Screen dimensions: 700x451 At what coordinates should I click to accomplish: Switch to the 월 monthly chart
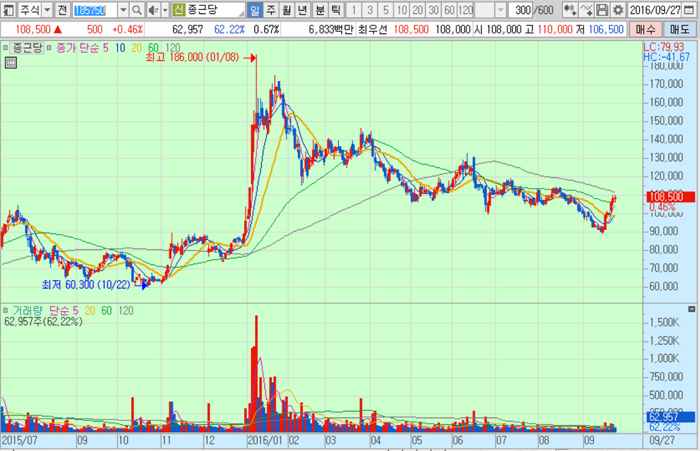[x=288, y=9]
